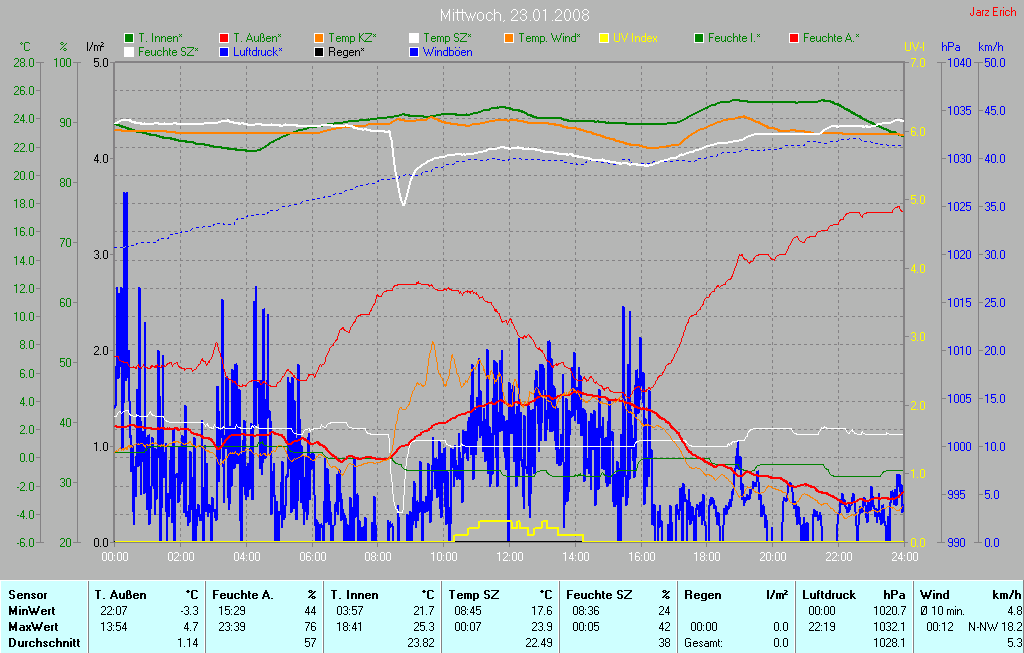Click the 'Sensor' header in the data table
This screenshot has height=653, width=1024.
click(x=27, y=595)
